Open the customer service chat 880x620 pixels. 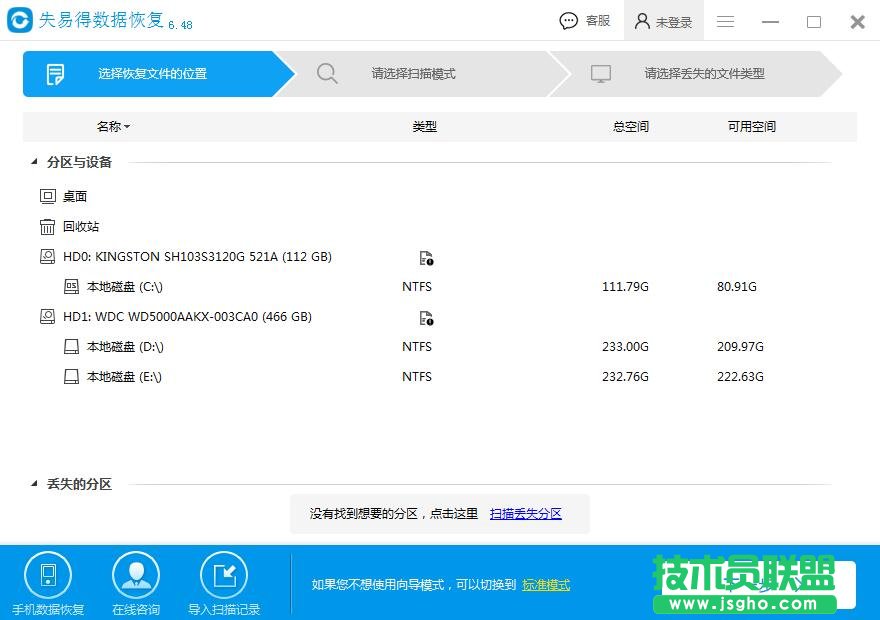583,20
